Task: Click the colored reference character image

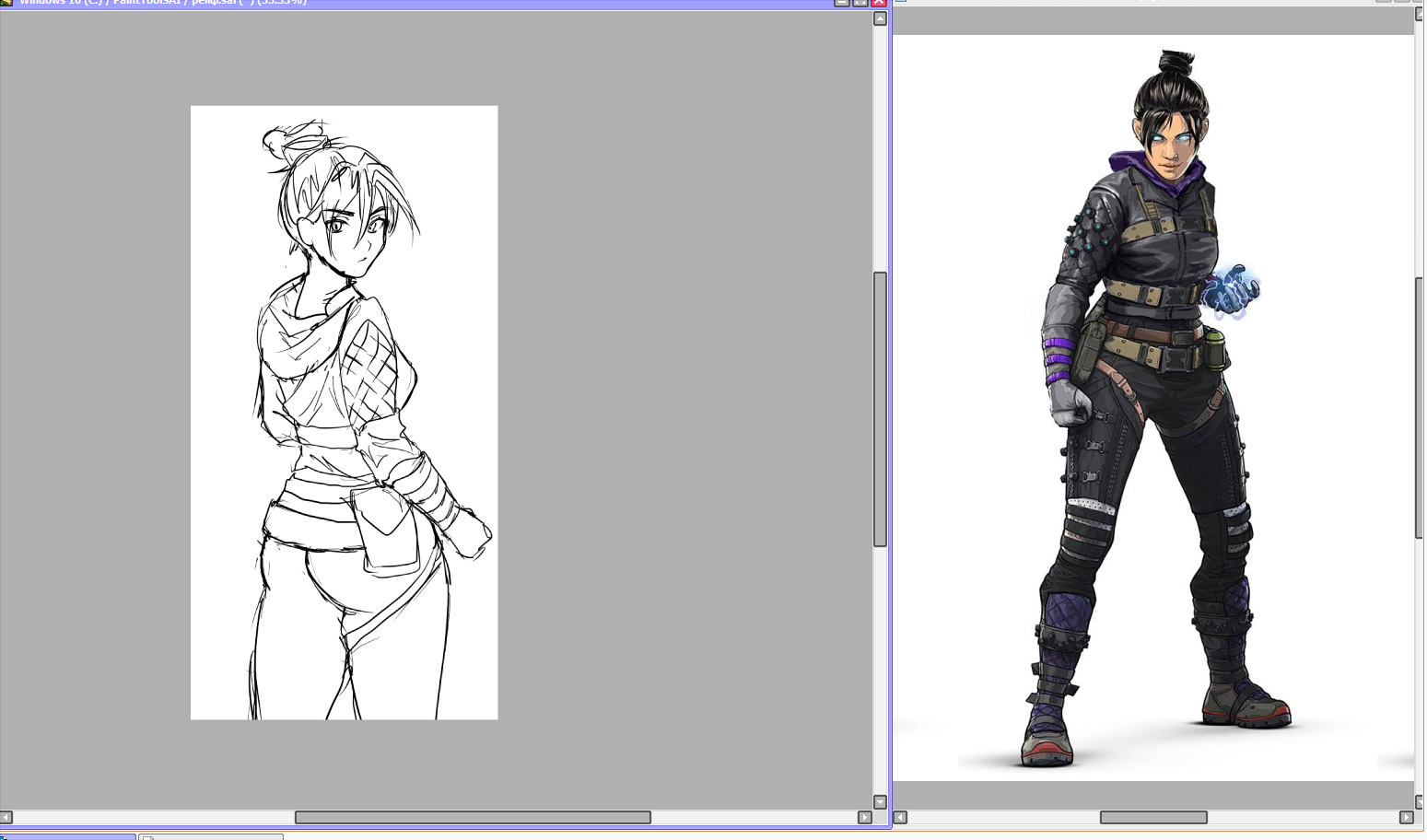Action: pos(1153,408)
